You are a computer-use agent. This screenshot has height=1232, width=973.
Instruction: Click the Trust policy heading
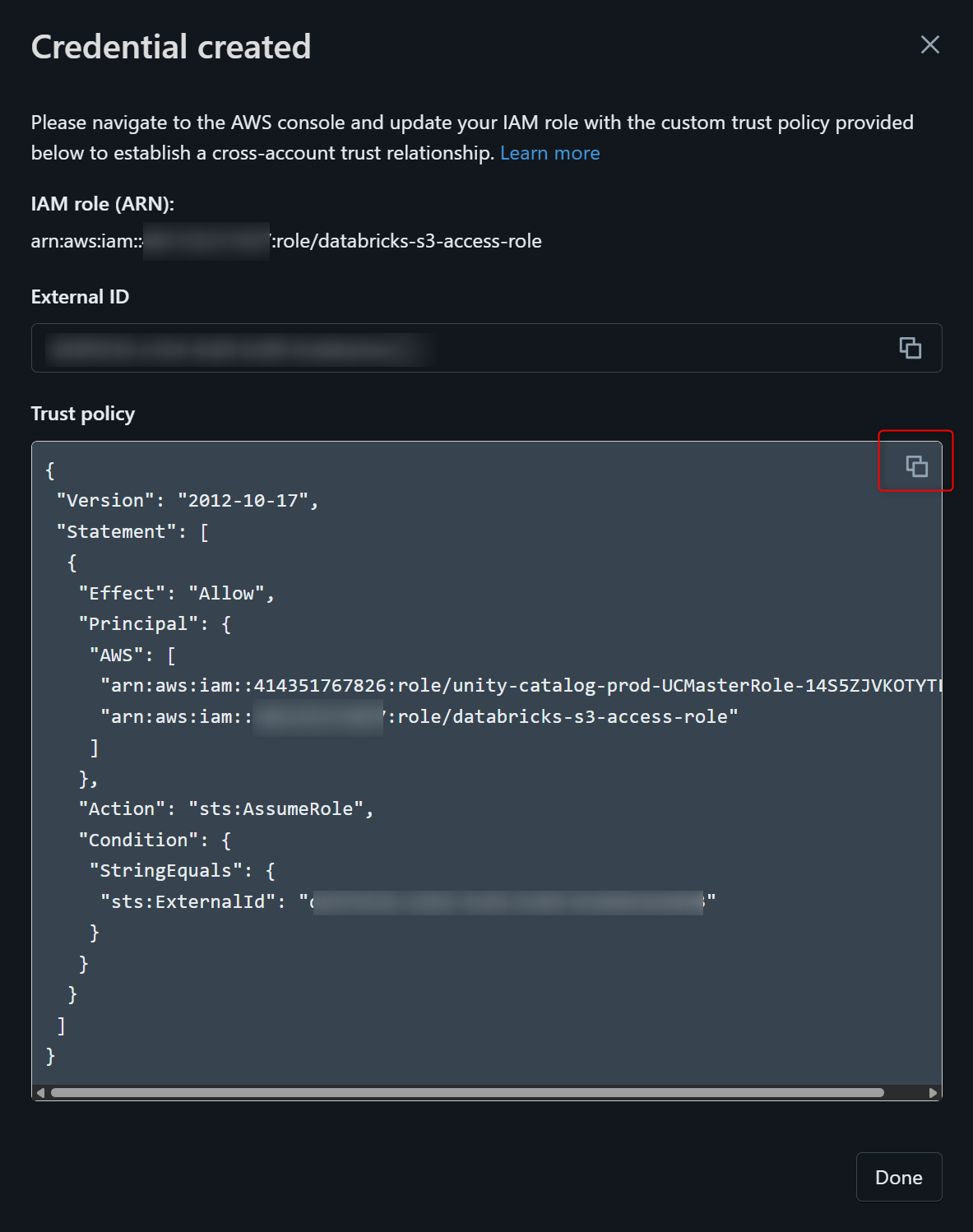point(83,414)
